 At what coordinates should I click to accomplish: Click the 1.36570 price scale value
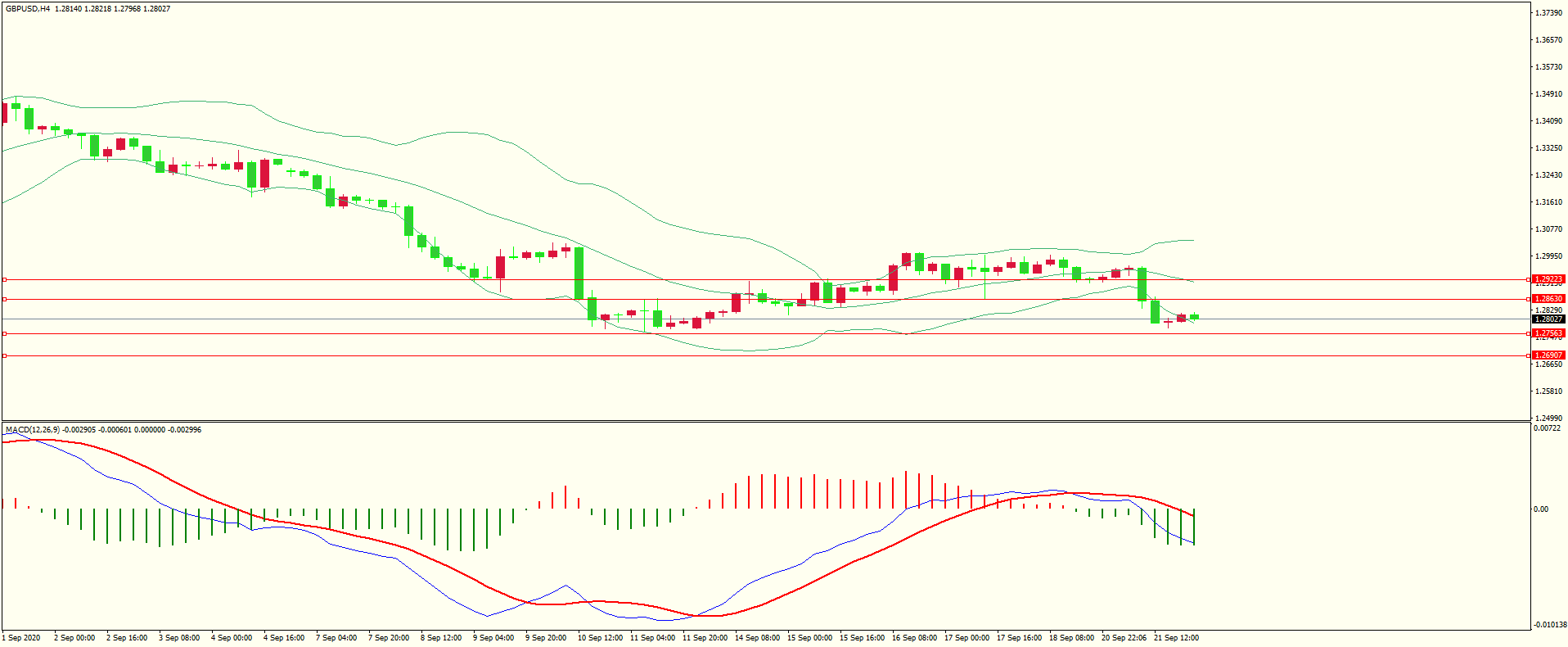[x=1548, y=40]
